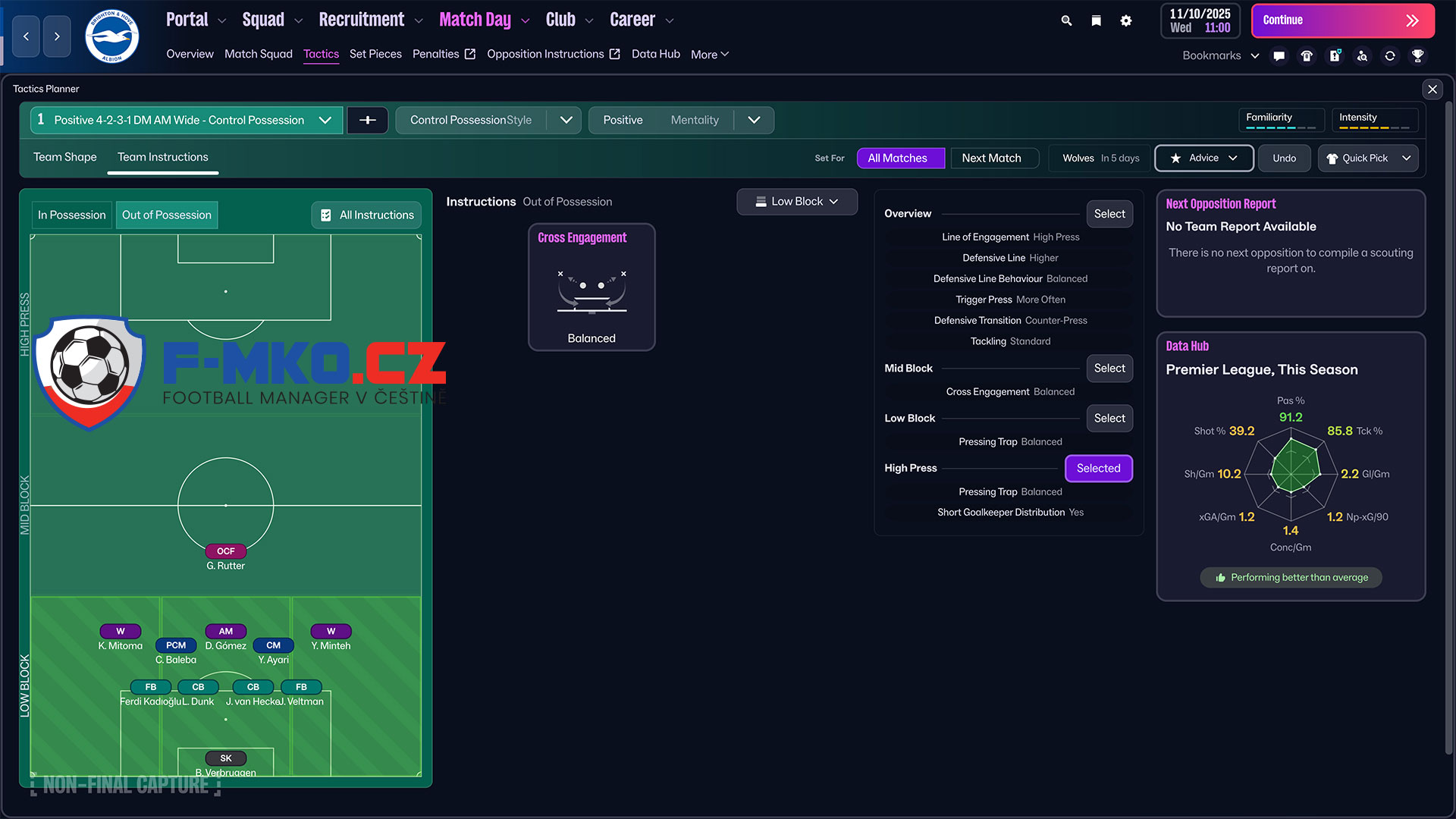Toggle the All Instructions checkbox button
This screenshot has width=1456, height=819.
[367, 215]
